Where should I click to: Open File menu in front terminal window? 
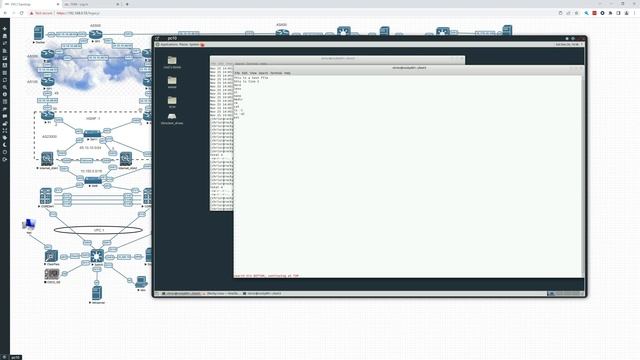click(237, 73)
